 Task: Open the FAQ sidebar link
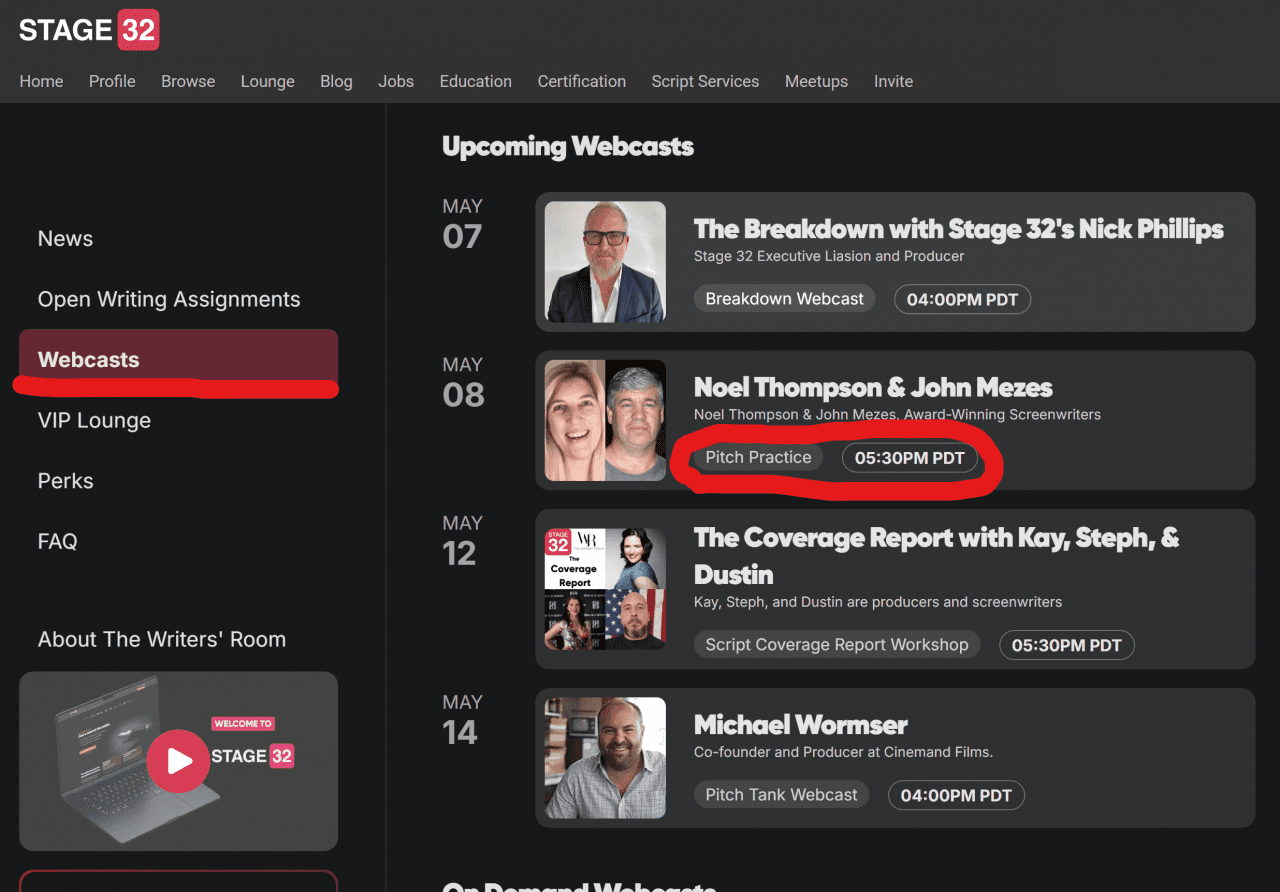coord(57,541)
